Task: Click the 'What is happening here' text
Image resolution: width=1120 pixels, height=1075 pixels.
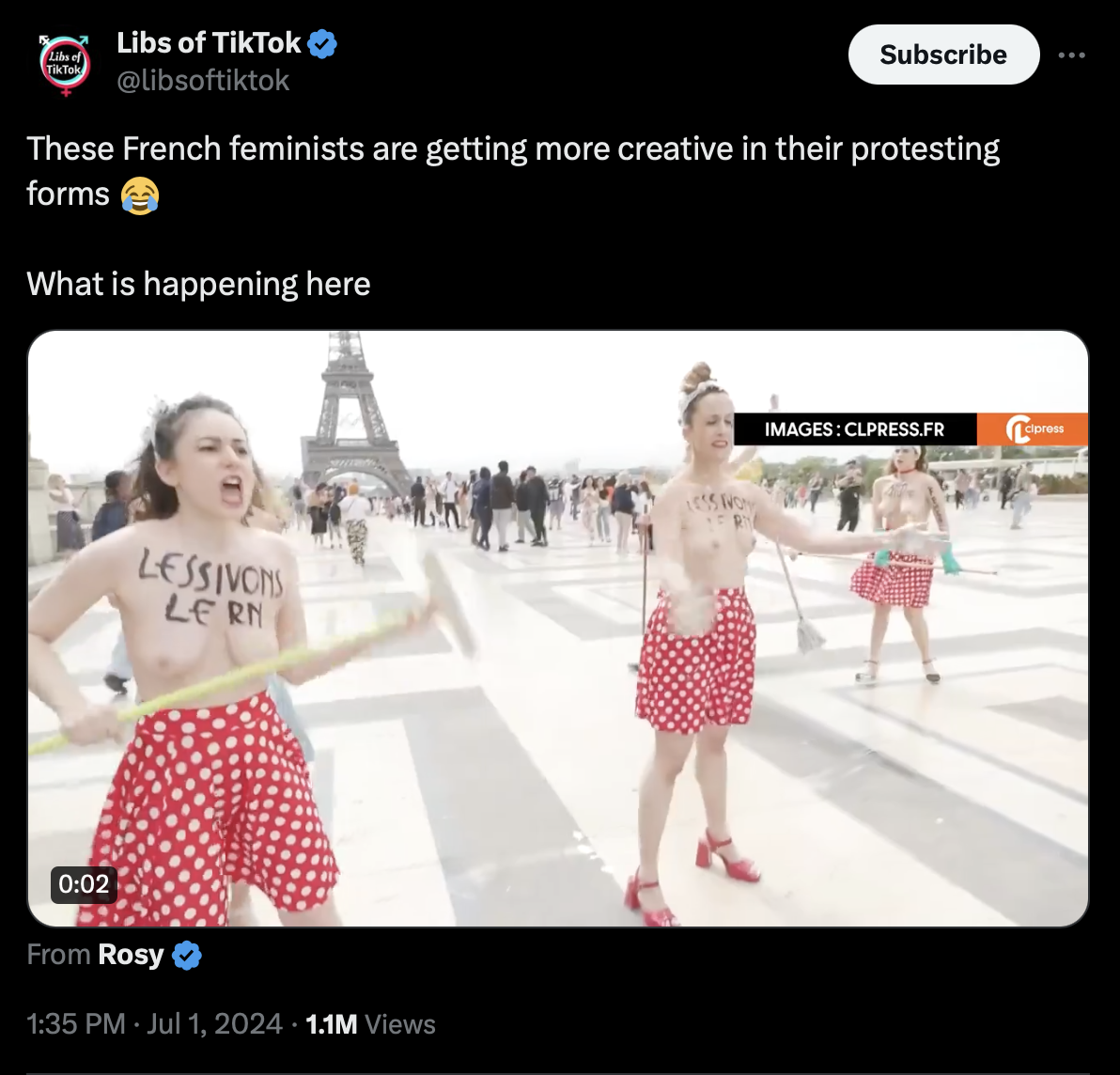Action: (x=198, y=284)
